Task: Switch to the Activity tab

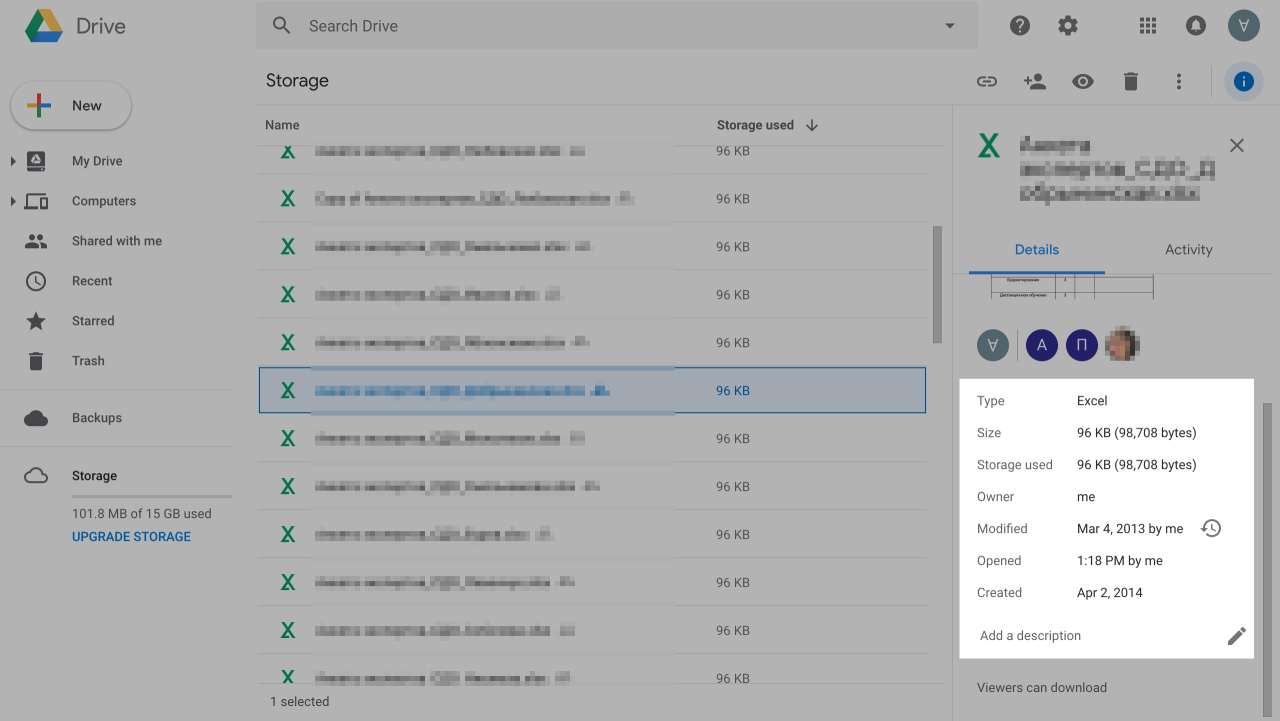Action: click(1188, 250)
